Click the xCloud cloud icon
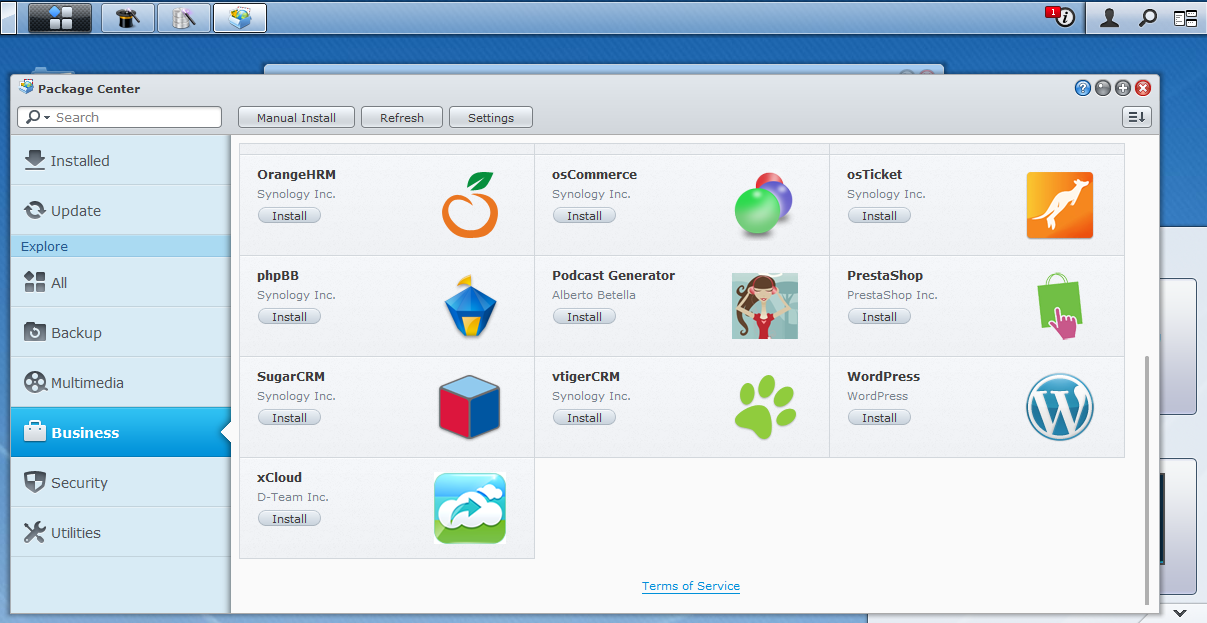Image resolution: width=1207 pixels, height=623 pixels. point(470,509)
